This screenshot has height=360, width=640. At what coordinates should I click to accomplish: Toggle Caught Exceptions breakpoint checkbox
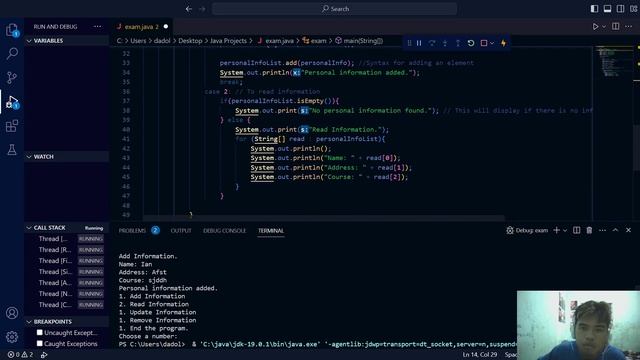40,344
